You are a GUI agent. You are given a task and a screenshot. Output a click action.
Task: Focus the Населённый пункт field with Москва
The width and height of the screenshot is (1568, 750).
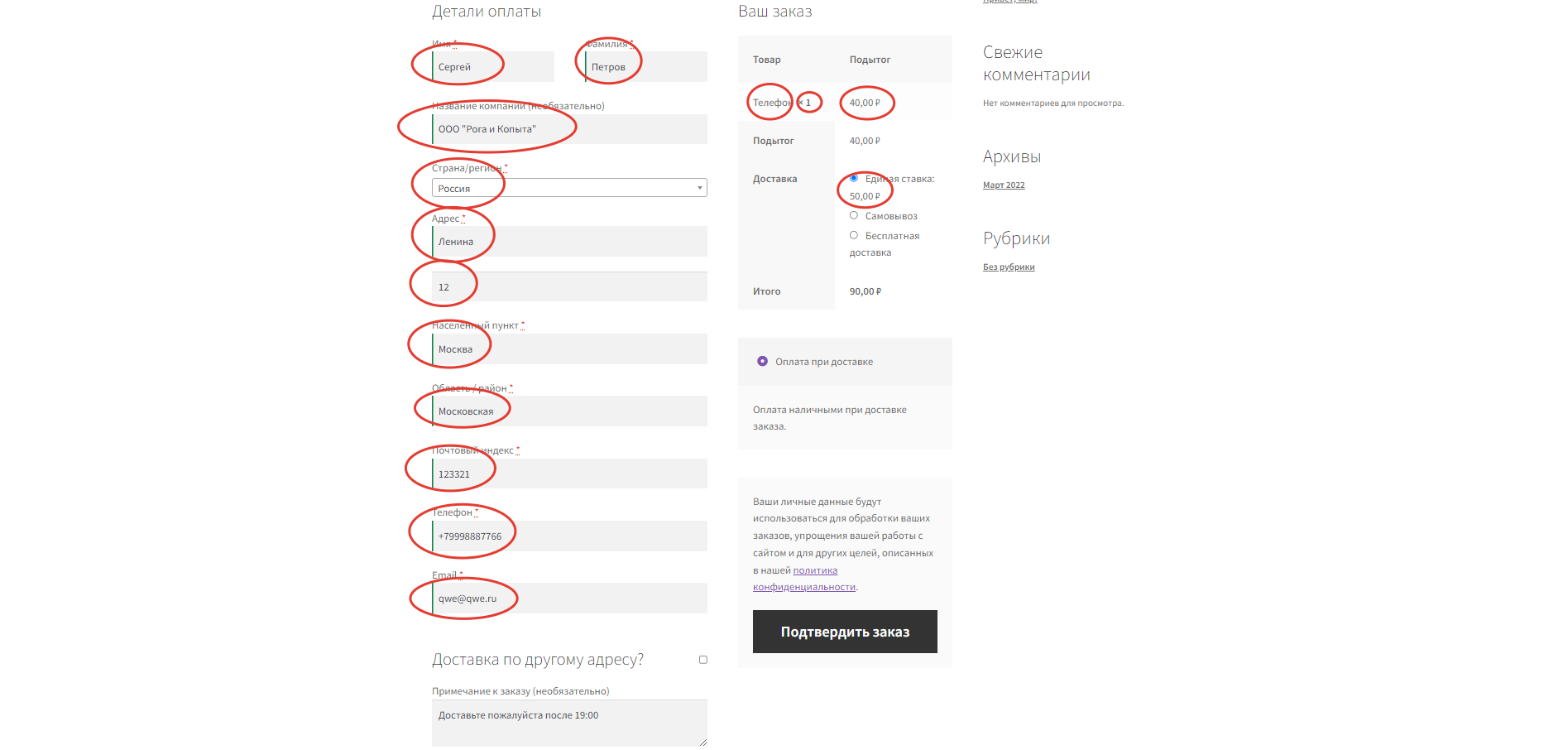coord(569,349)
